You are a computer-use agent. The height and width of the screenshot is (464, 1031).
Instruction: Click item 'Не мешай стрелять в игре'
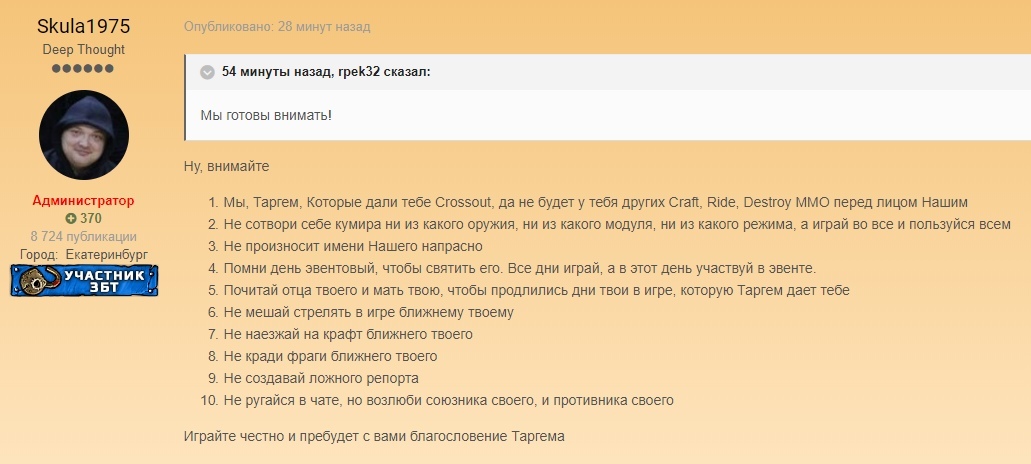368,313
